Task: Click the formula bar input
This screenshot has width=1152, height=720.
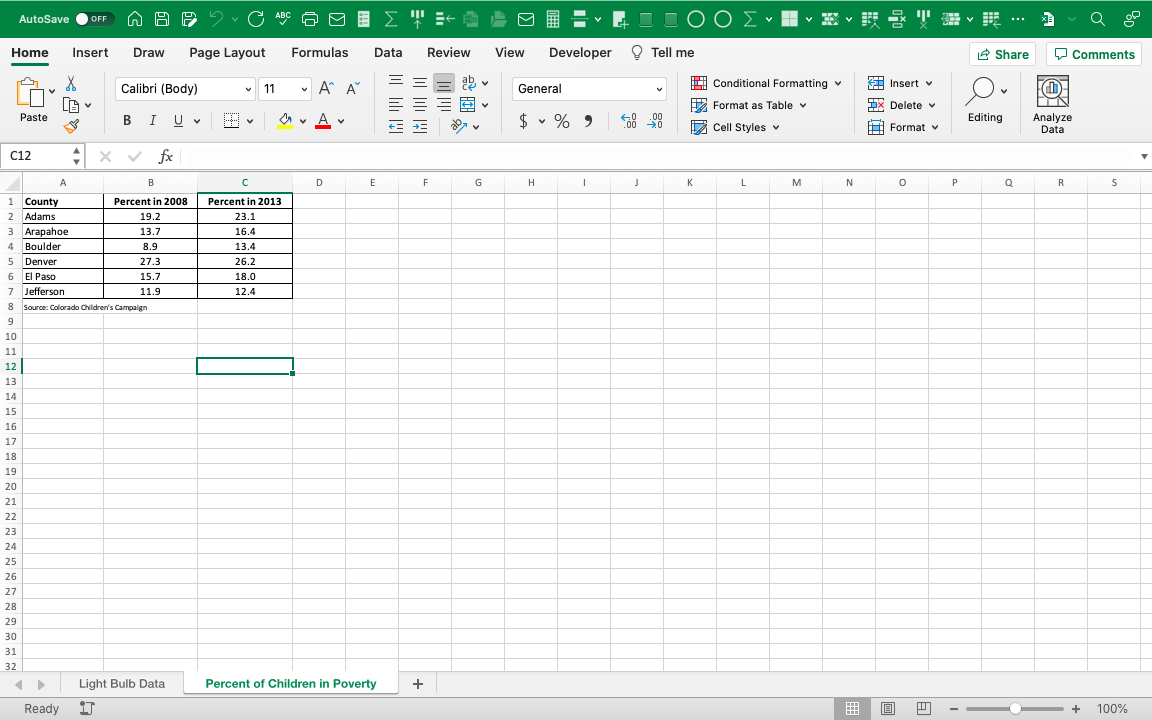Action: (x=658, y=156)
